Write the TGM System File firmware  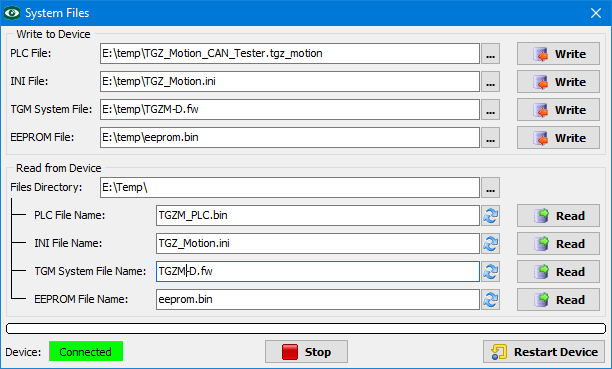(x=559, y=110)
